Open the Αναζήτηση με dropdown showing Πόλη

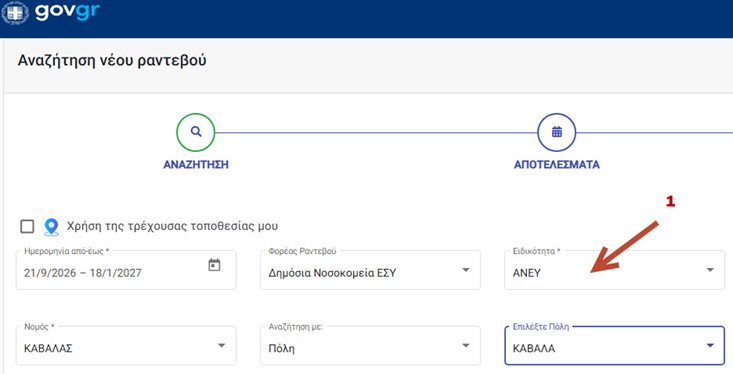370,345
